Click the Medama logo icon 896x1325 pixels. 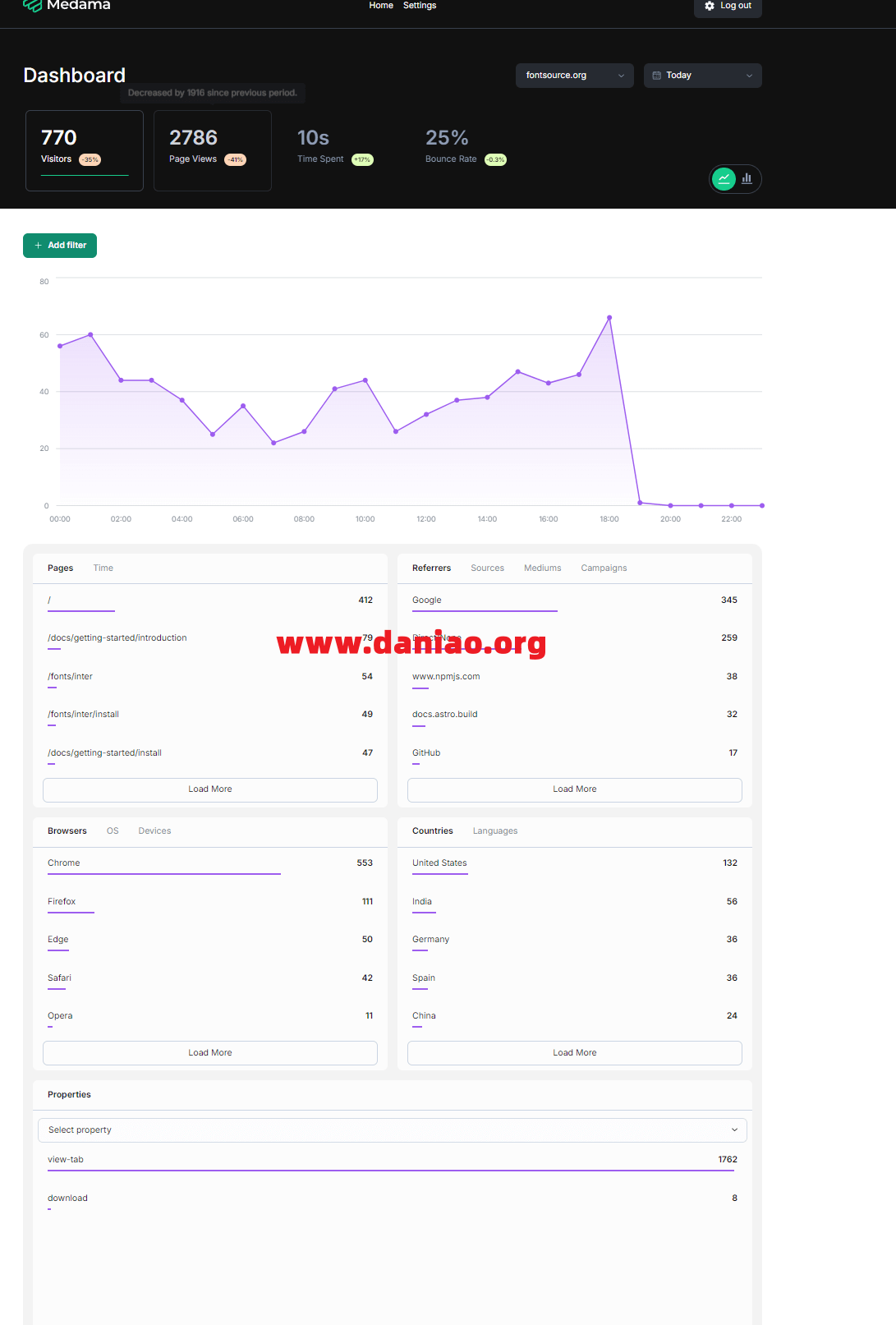pyautogui.click(x=32, y=6)
